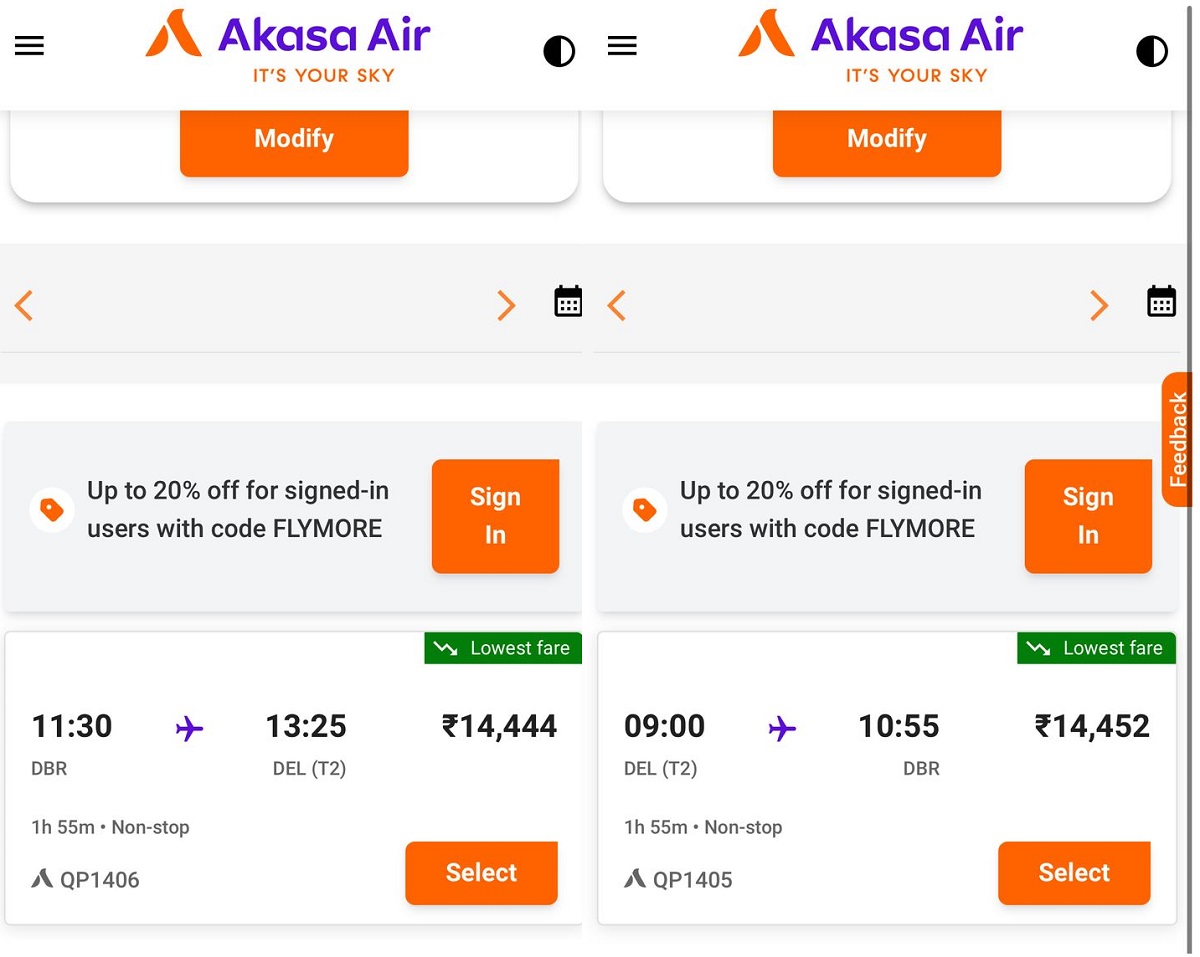Toggle the contrast mode icon in the right header

pos(1152,51)
